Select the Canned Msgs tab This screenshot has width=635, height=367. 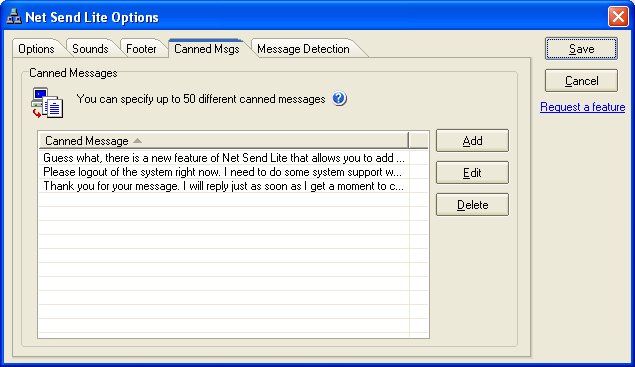click(207, 49)
